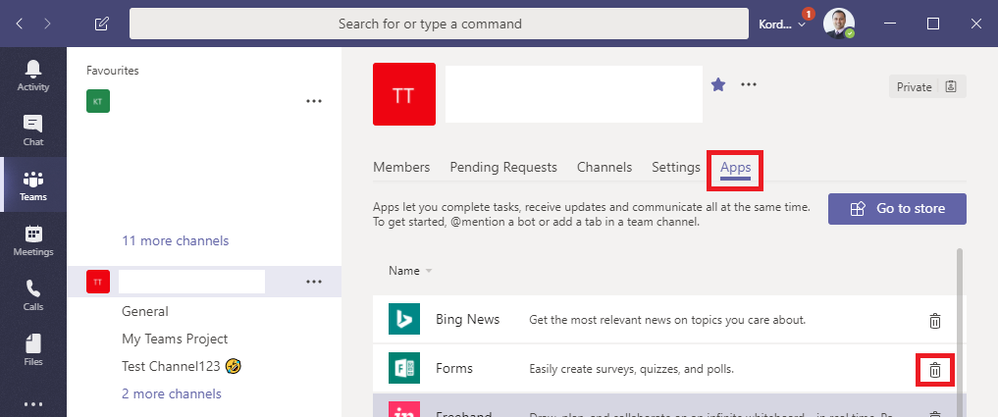This screenshot has width=998, height=417.
Task: Show more apps ellipsis in left rail
Action: click(x=33, y=404)
